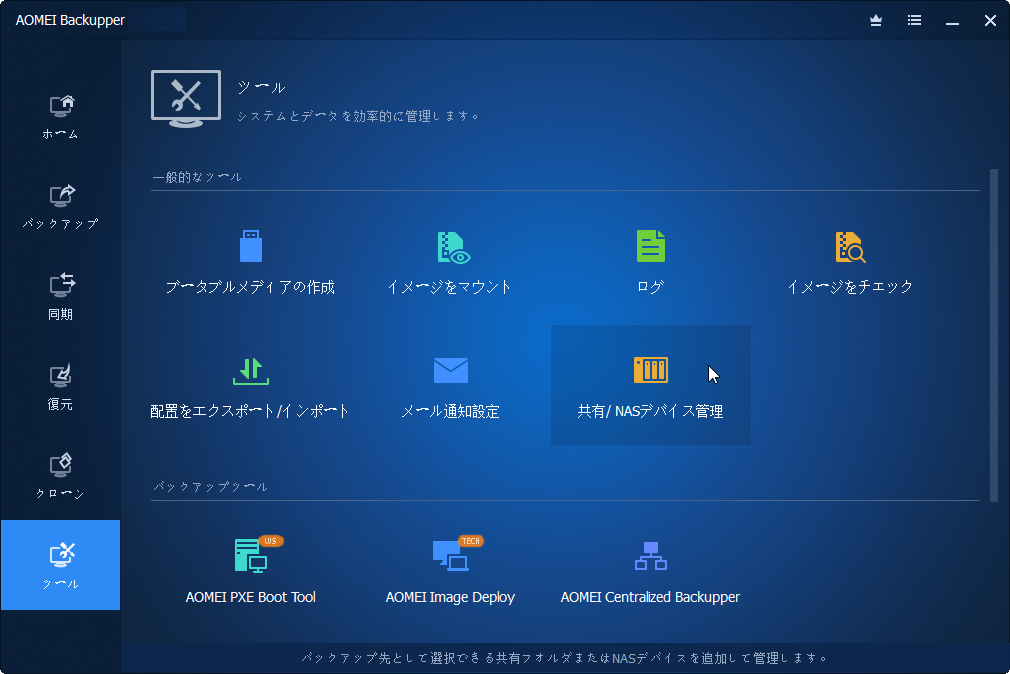Click the 配置をエクスポート/インポート label
This screenshot has height=674, width=1010.
point(250,411)
